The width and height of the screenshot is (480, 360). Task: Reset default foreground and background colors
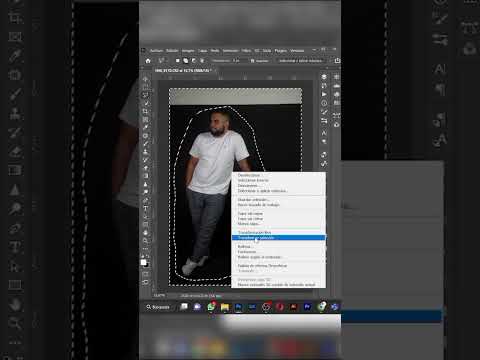pyautogui.click(x=143, y=257)
